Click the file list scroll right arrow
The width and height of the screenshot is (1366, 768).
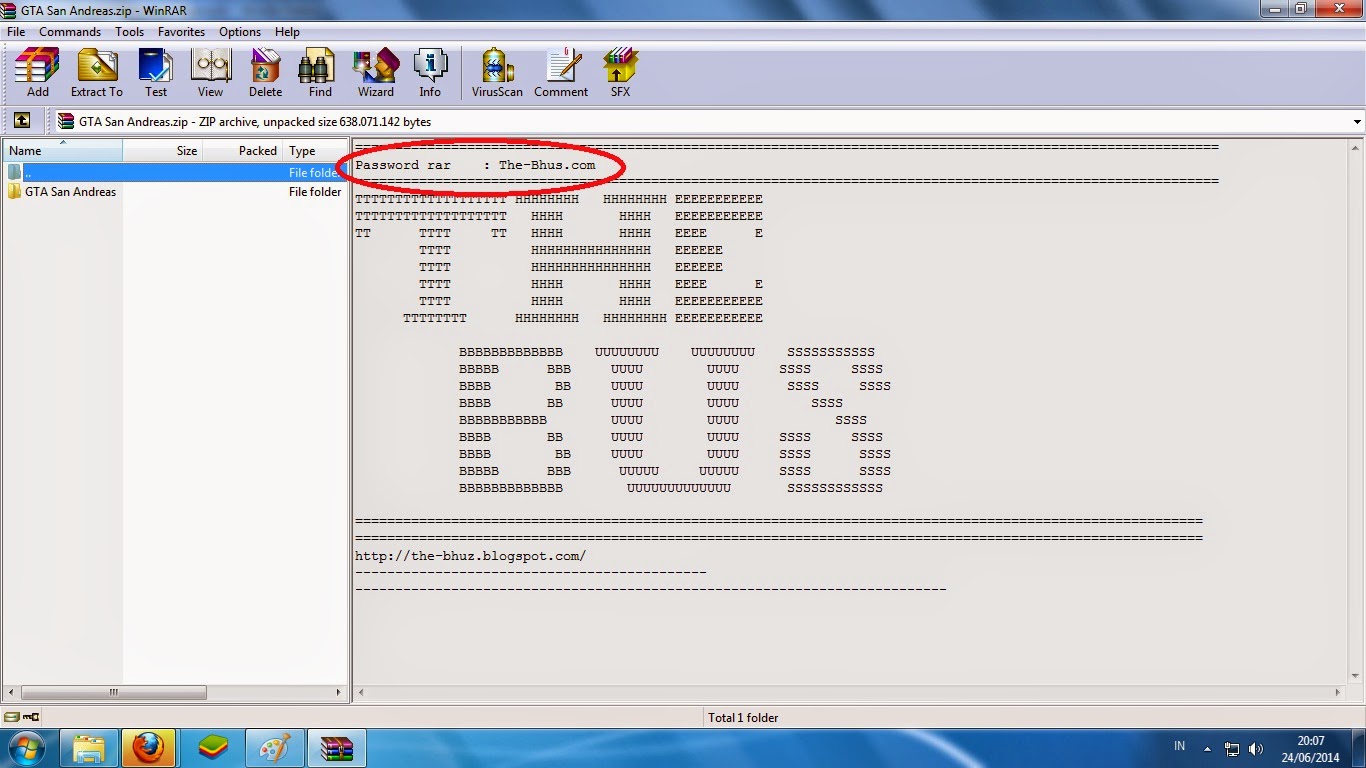[340, 692]
